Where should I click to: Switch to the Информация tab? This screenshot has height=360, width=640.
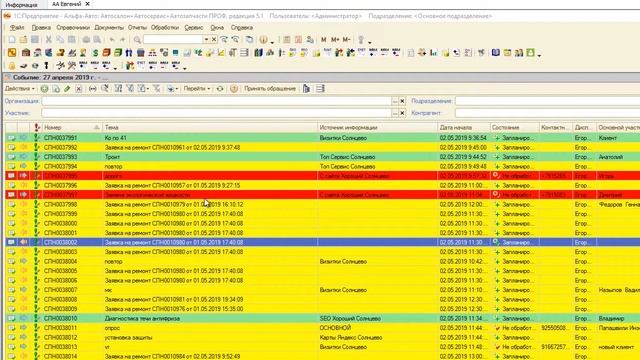[22, 5]
